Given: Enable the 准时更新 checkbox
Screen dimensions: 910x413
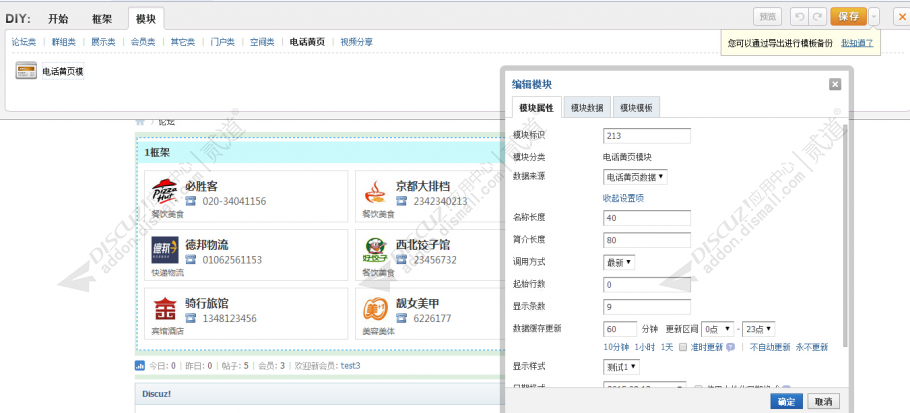Looking at the screenshot, I should point(683,347).
